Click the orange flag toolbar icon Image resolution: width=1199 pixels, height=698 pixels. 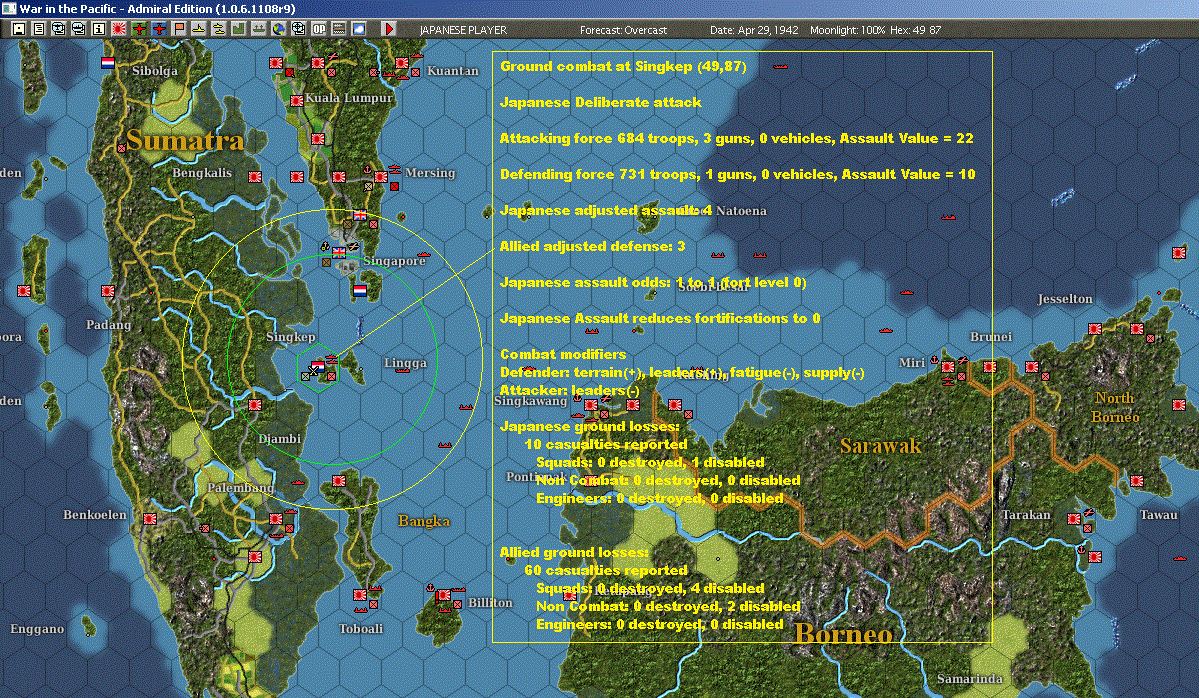click(179, 29)
